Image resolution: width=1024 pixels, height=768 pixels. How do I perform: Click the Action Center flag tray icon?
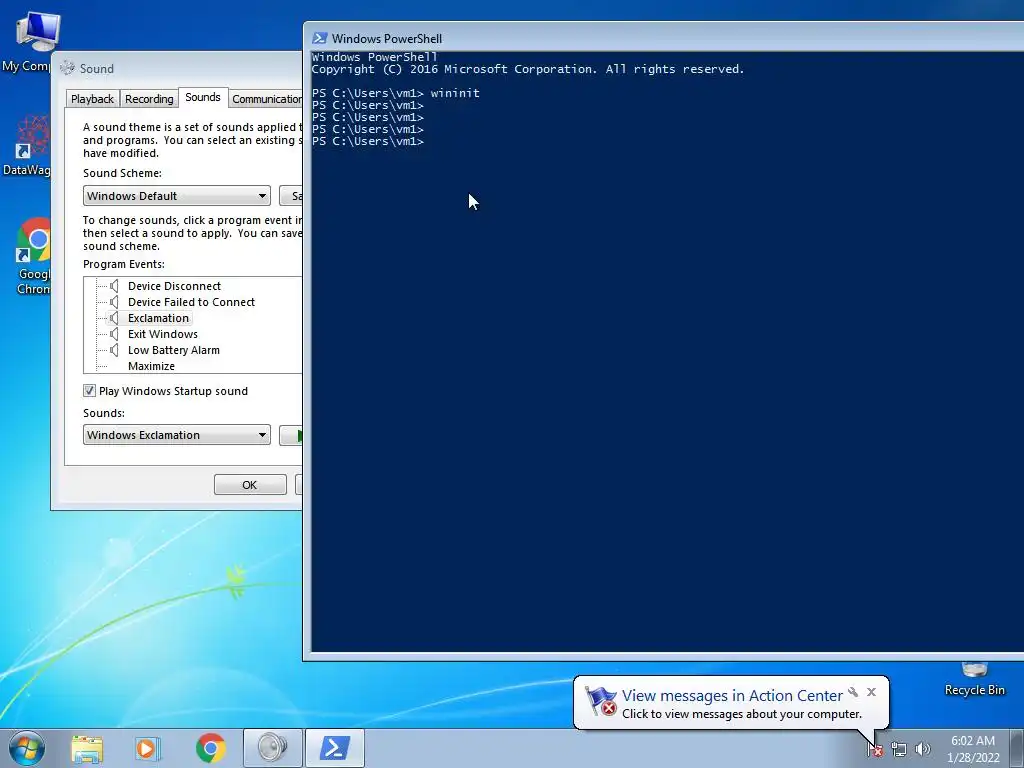(876, 749)
